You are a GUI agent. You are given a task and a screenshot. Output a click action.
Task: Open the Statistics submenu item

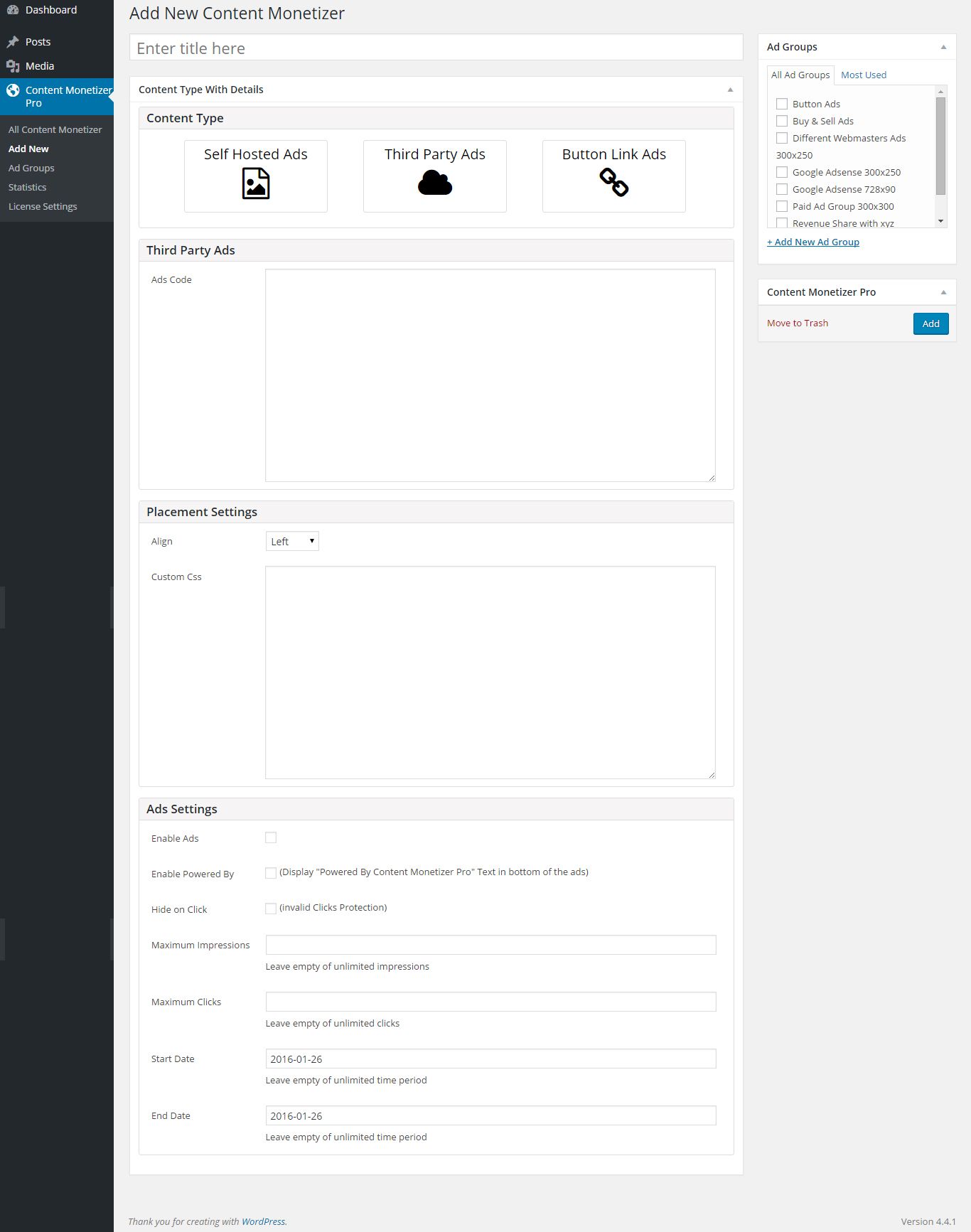27,187
